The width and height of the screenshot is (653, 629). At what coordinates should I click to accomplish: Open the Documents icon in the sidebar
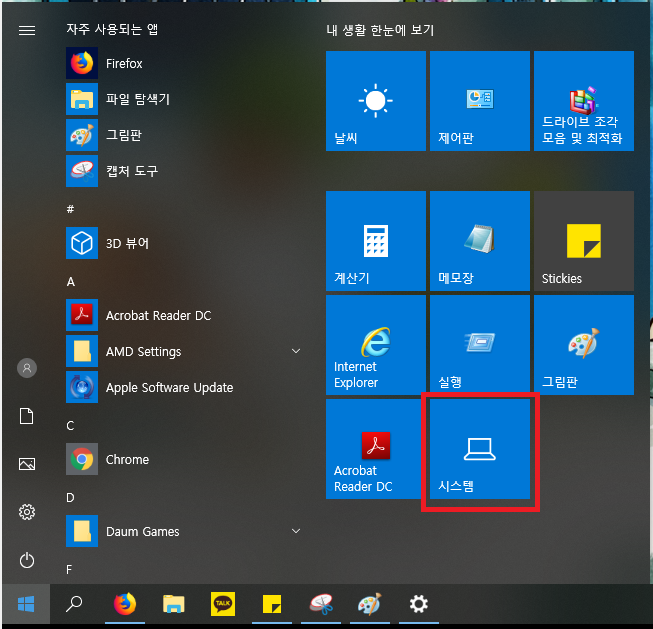click(27, 416)
